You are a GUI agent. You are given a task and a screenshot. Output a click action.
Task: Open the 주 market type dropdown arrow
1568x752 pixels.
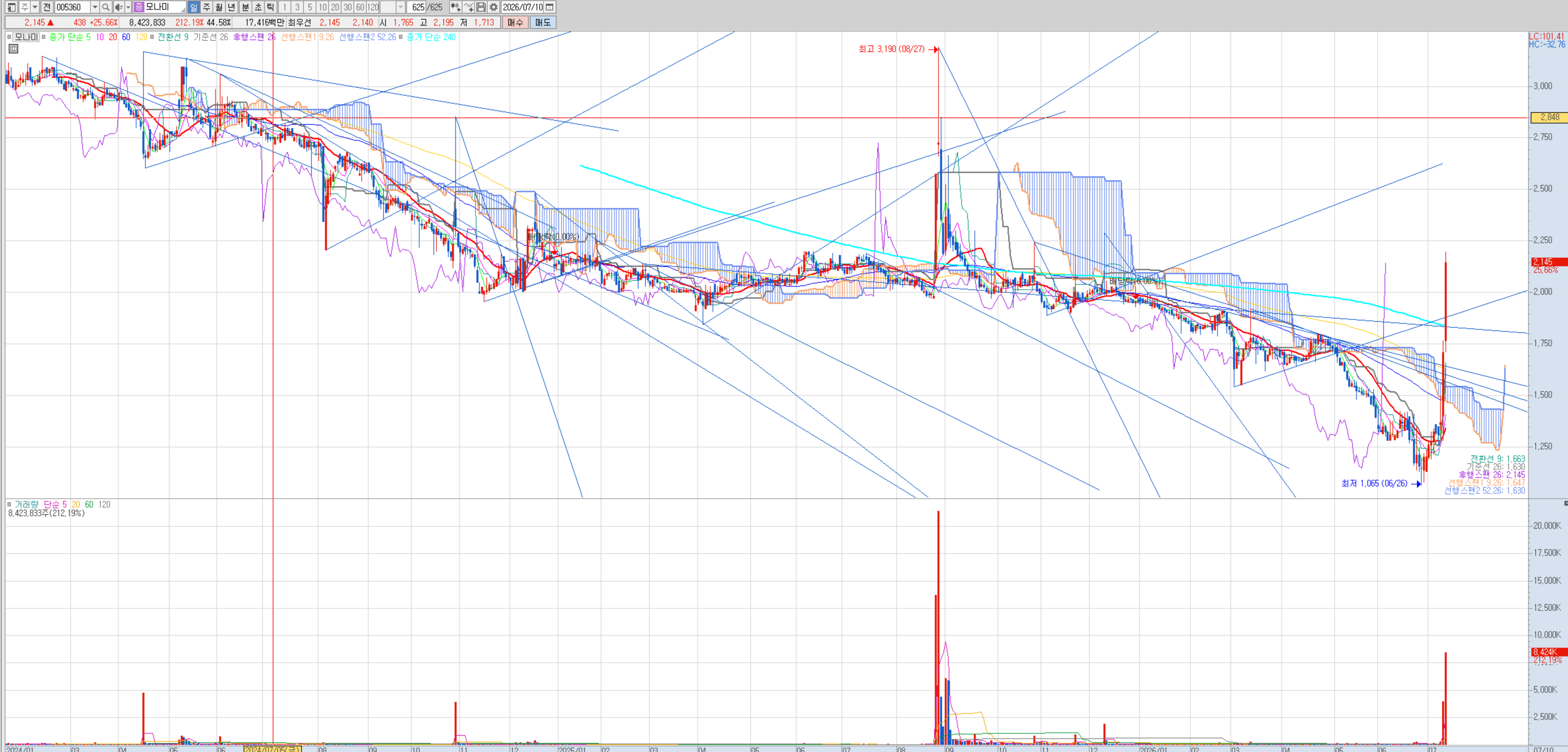35,7
